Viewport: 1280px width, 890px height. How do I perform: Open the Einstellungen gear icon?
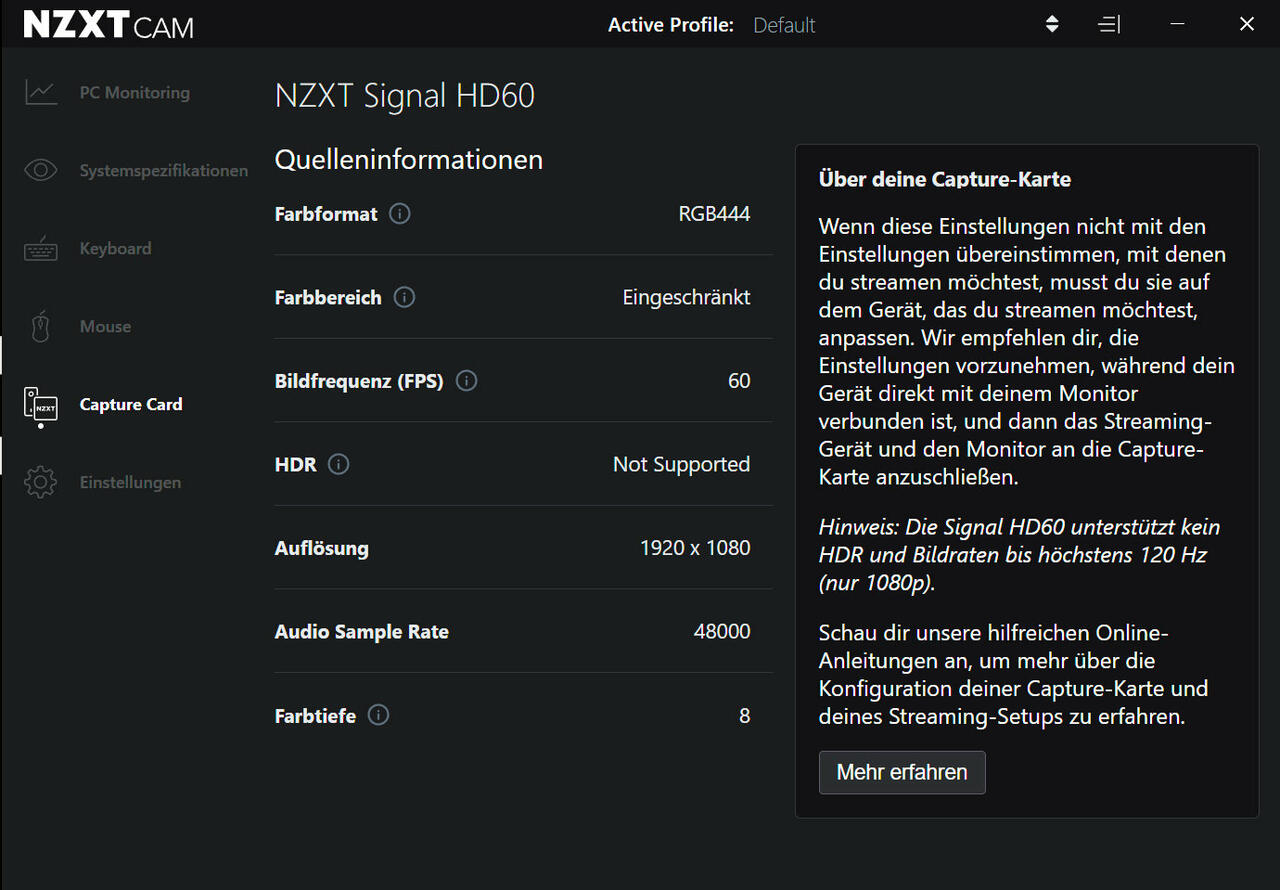click(41, 482)
